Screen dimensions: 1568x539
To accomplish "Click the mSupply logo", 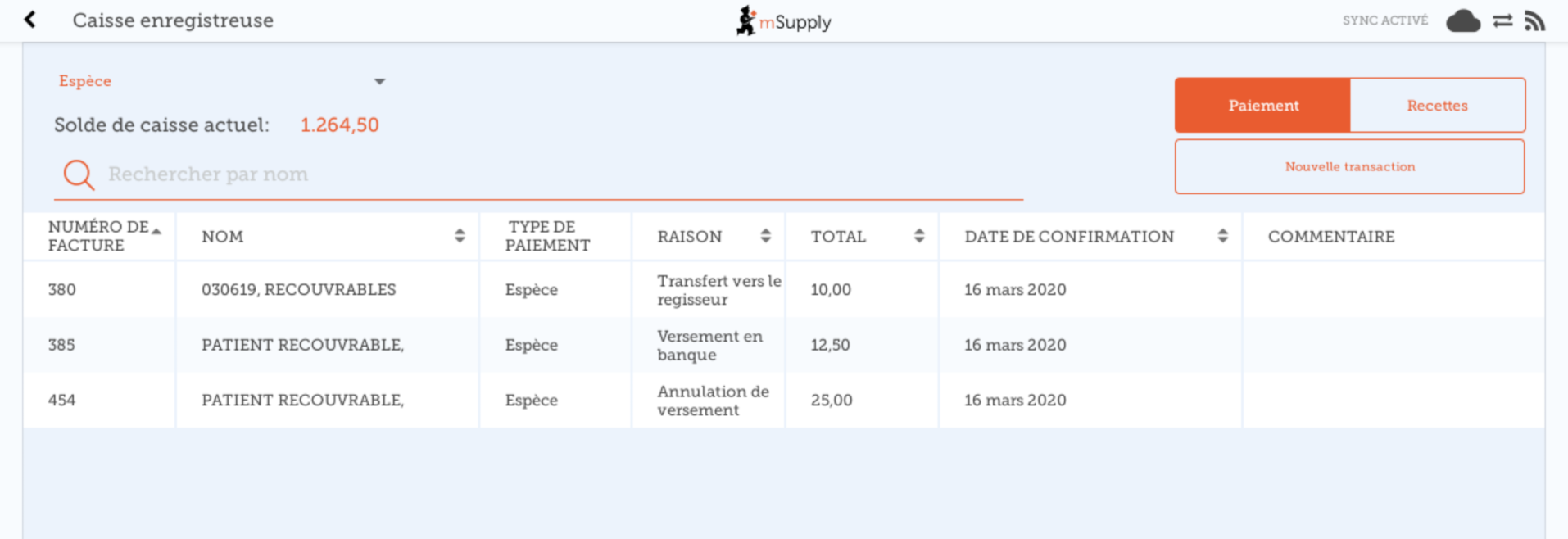I will [x=783, y=21].
